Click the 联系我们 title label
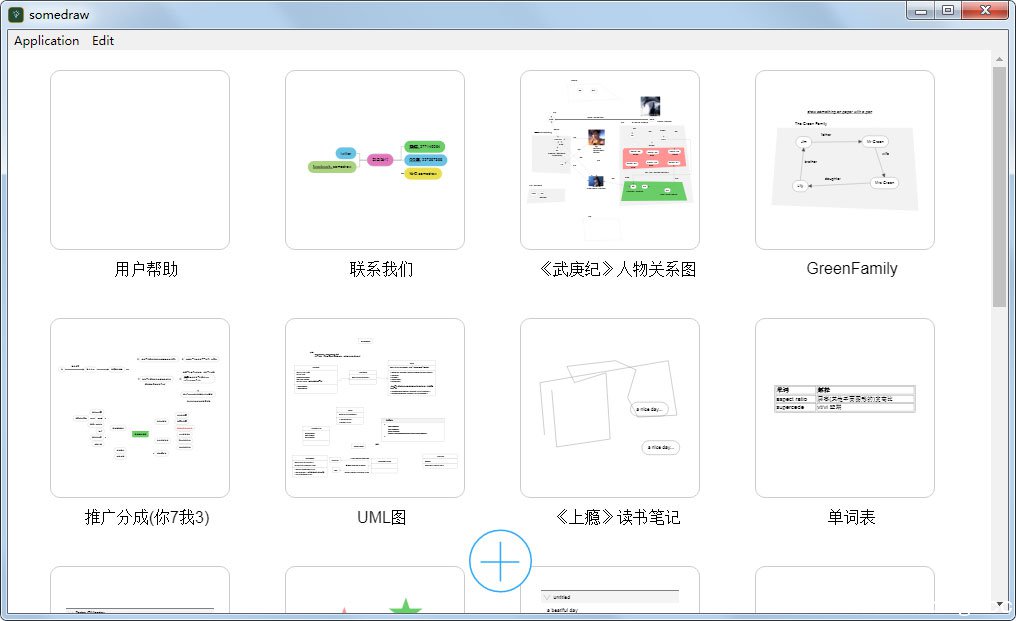1016x621 pixels. (381, 270)
